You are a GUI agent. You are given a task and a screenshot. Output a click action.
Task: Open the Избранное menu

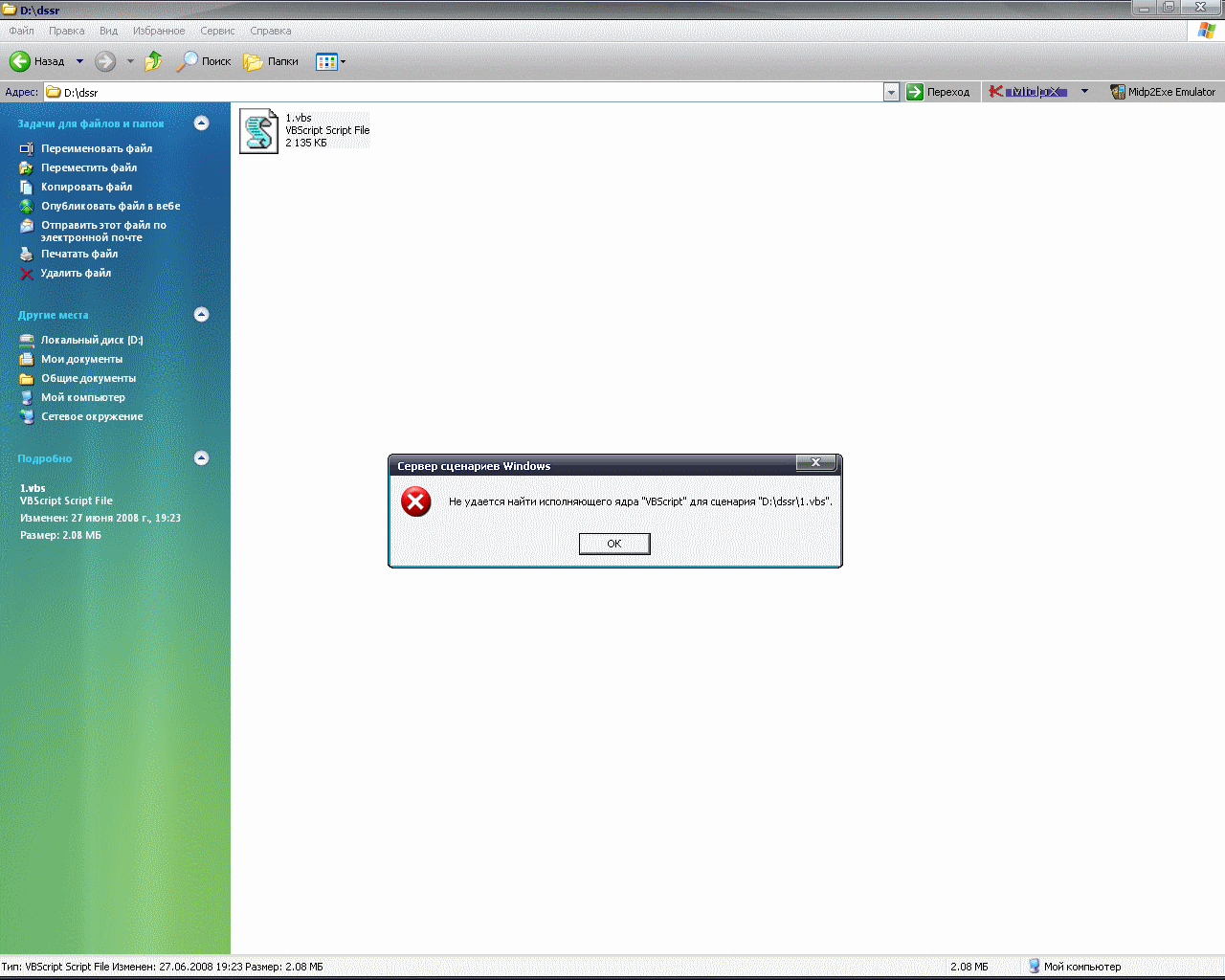pyautogui.click(x=159, y=31)
